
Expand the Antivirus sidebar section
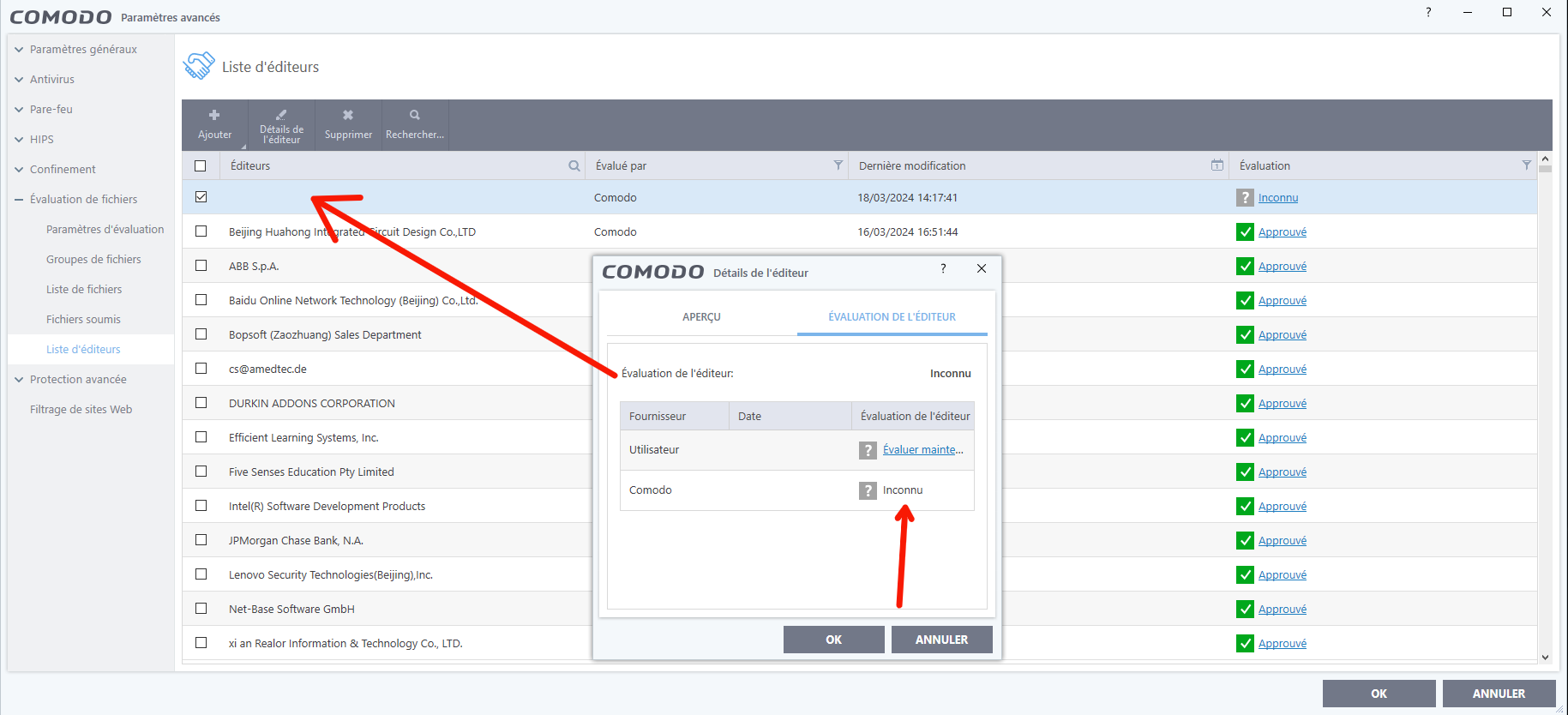click(x=19, y=80)
